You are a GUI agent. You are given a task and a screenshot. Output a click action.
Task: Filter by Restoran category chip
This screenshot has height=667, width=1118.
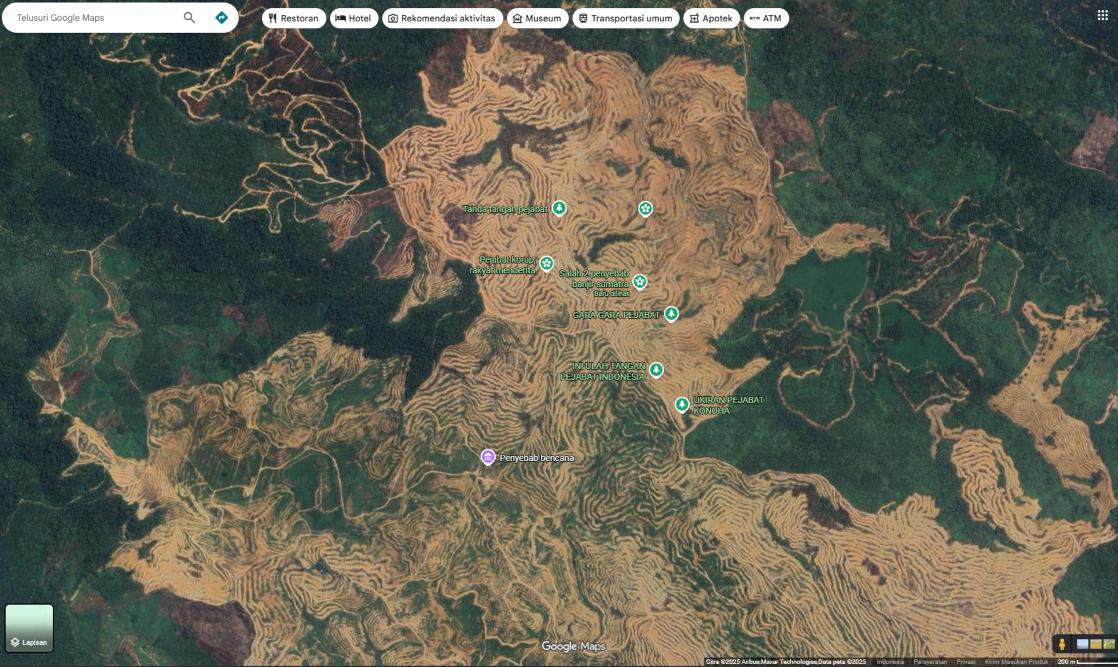tap(294, 18)
